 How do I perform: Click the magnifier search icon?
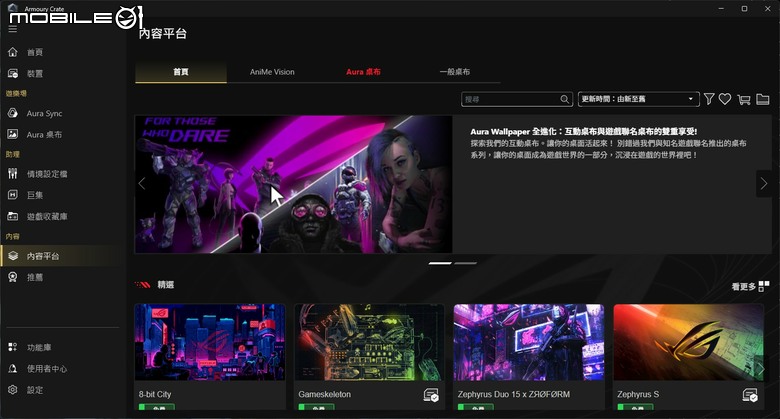click(565, 99)
